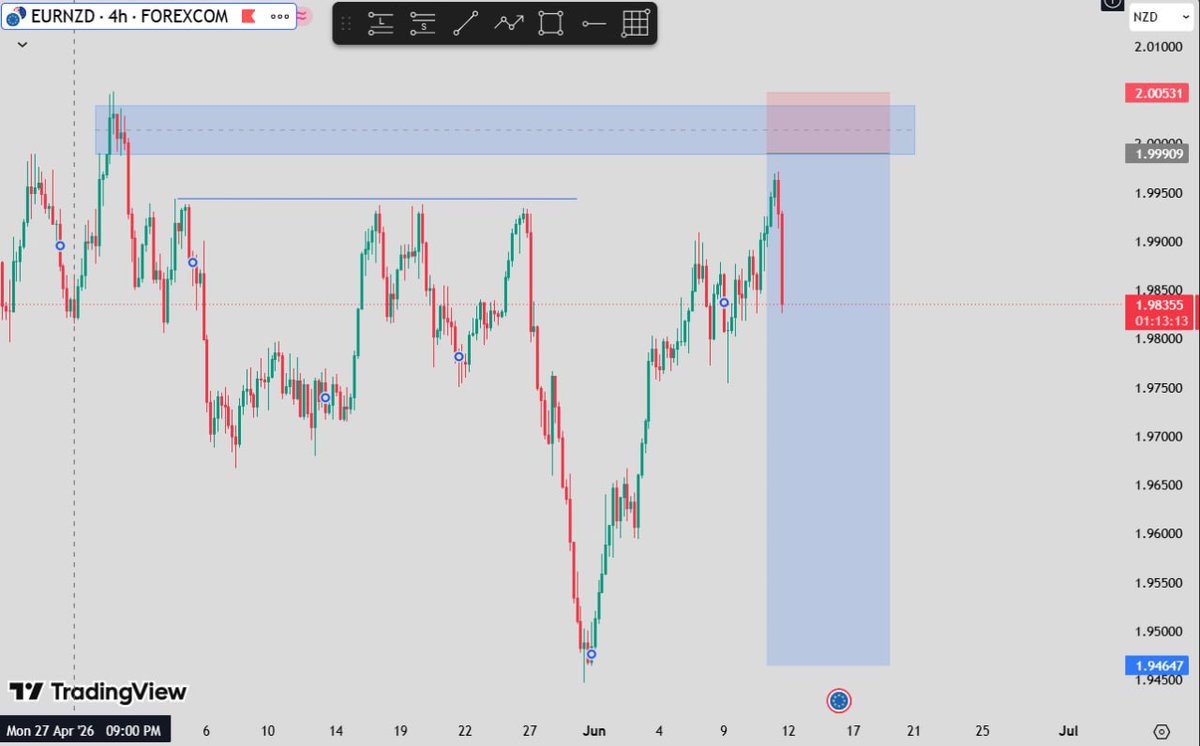Click the TradingView logo
The width and height of the screenshot is (1200, 746).
98,691
